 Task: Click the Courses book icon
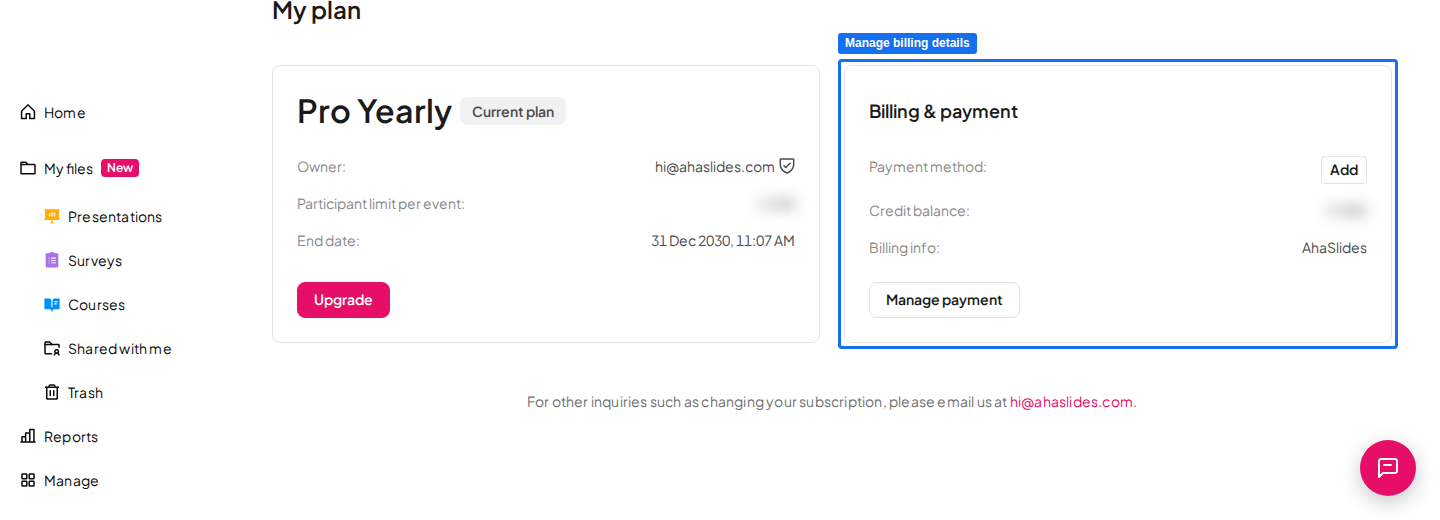pos(52,304)
